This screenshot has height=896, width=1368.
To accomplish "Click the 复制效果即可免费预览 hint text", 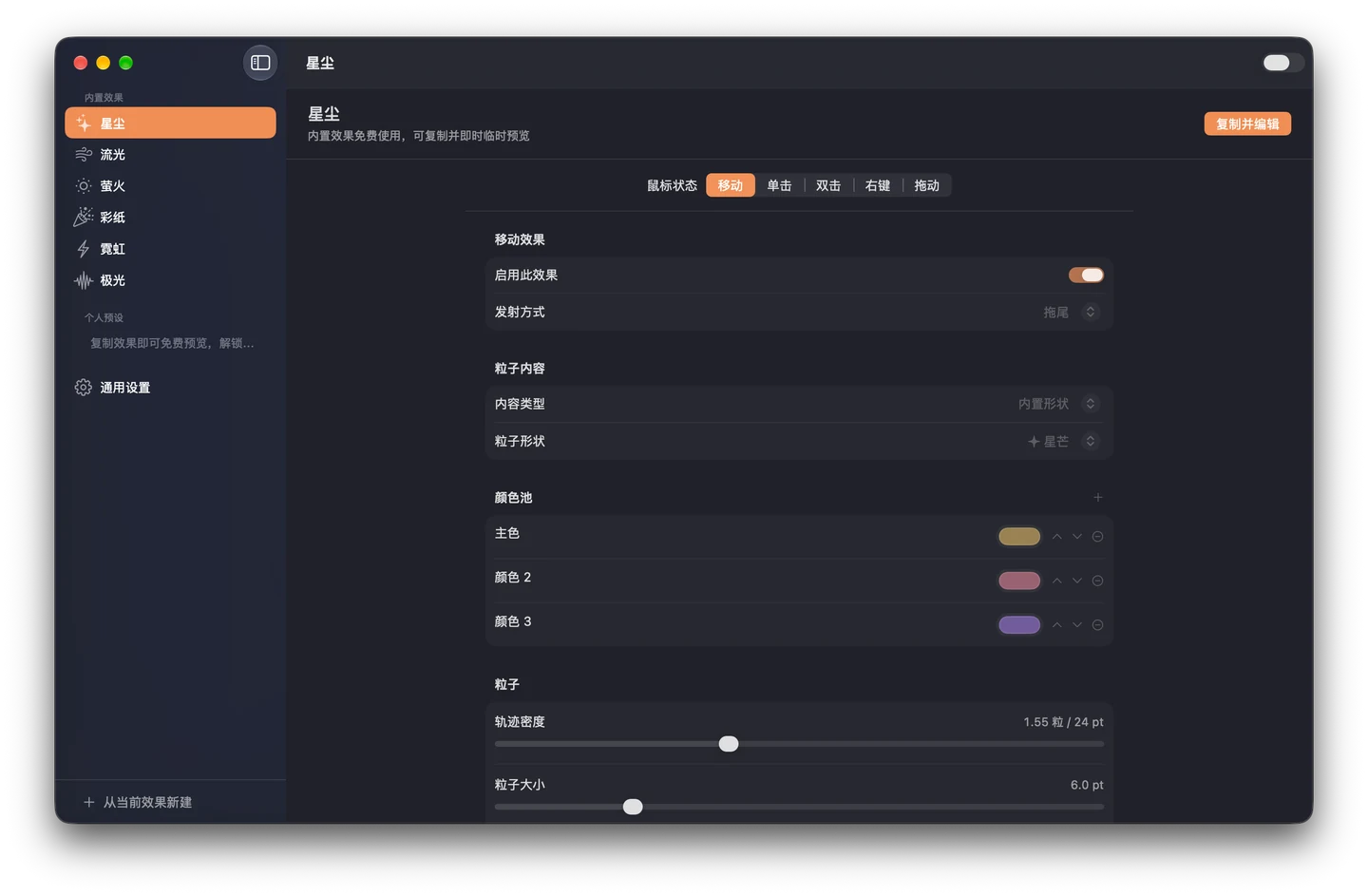I will pos(172,343).
